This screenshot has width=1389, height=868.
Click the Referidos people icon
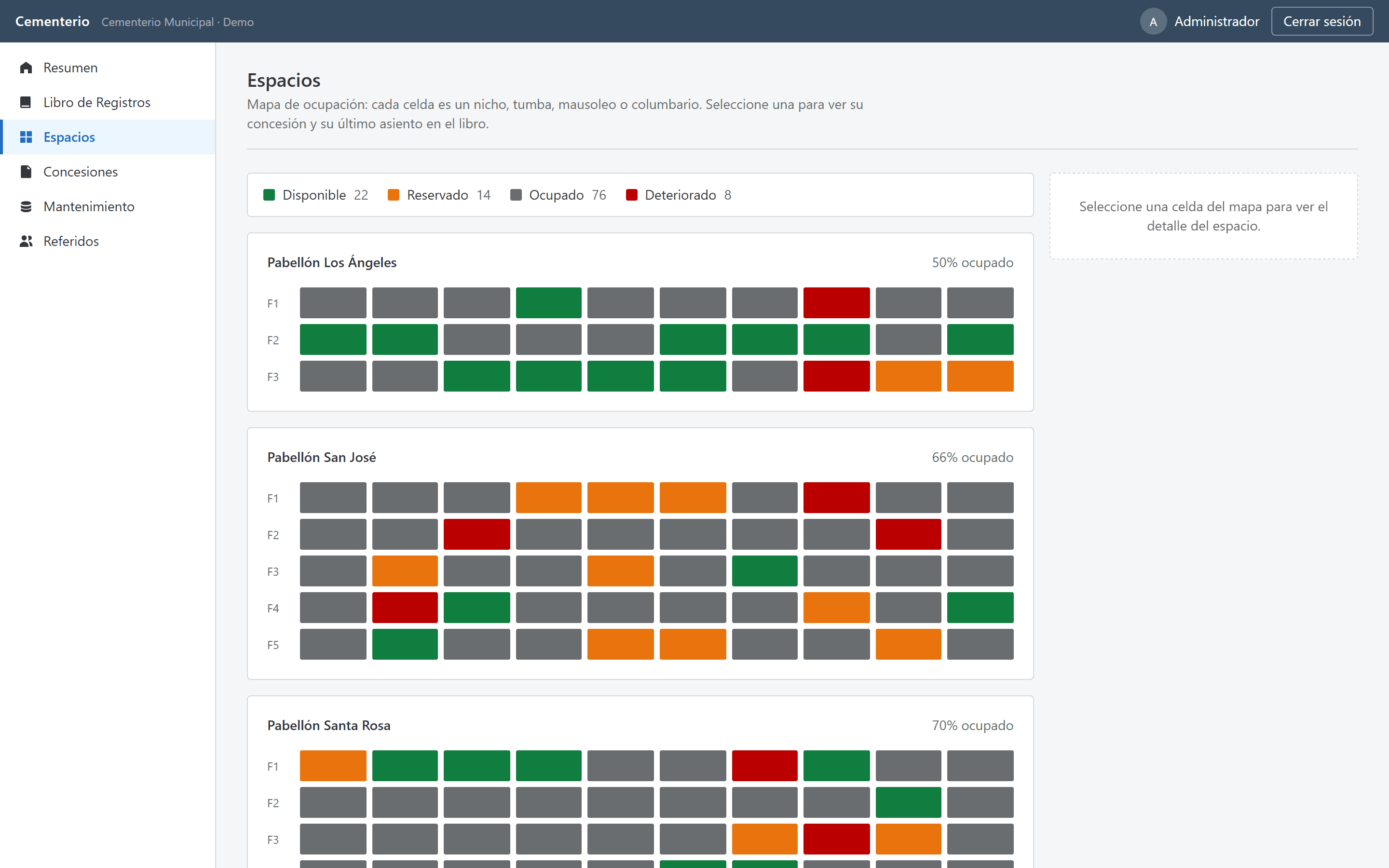click(26, 241)
